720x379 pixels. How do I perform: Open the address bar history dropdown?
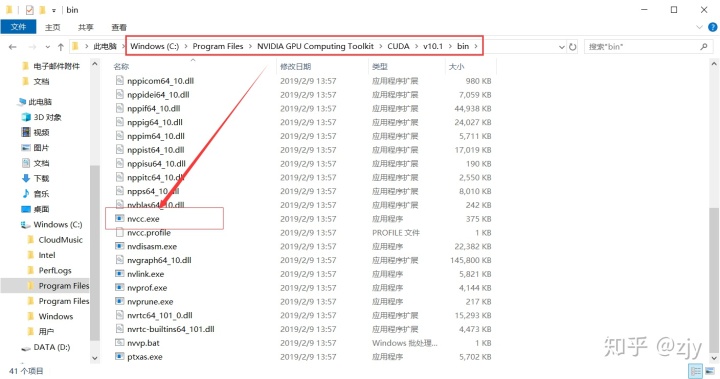tap(562, 47)
